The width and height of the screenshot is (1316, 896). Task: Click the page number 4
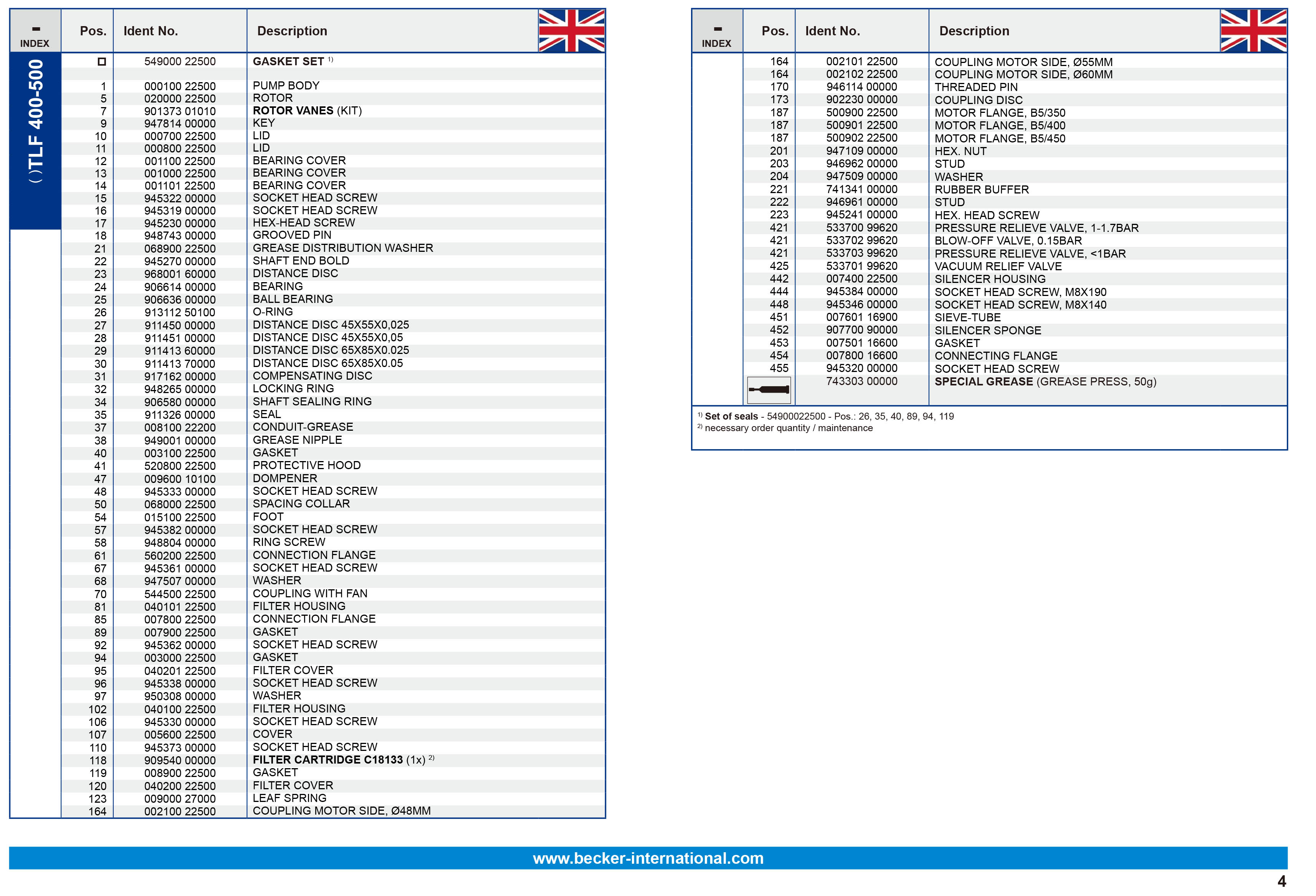[1281, 881]
